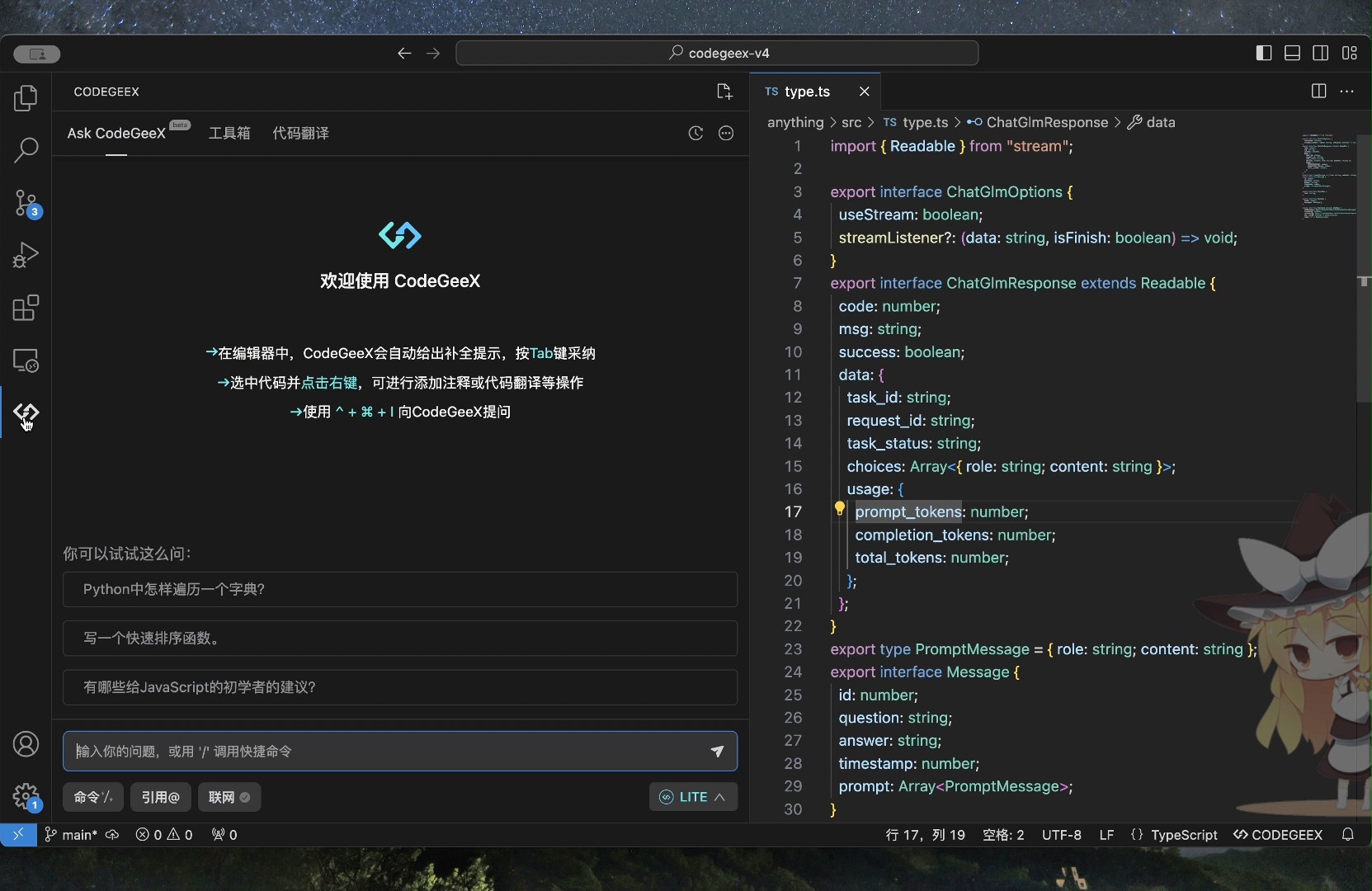Open the Extensions view
Screen dimensions: 1372x891
(26, 308)
